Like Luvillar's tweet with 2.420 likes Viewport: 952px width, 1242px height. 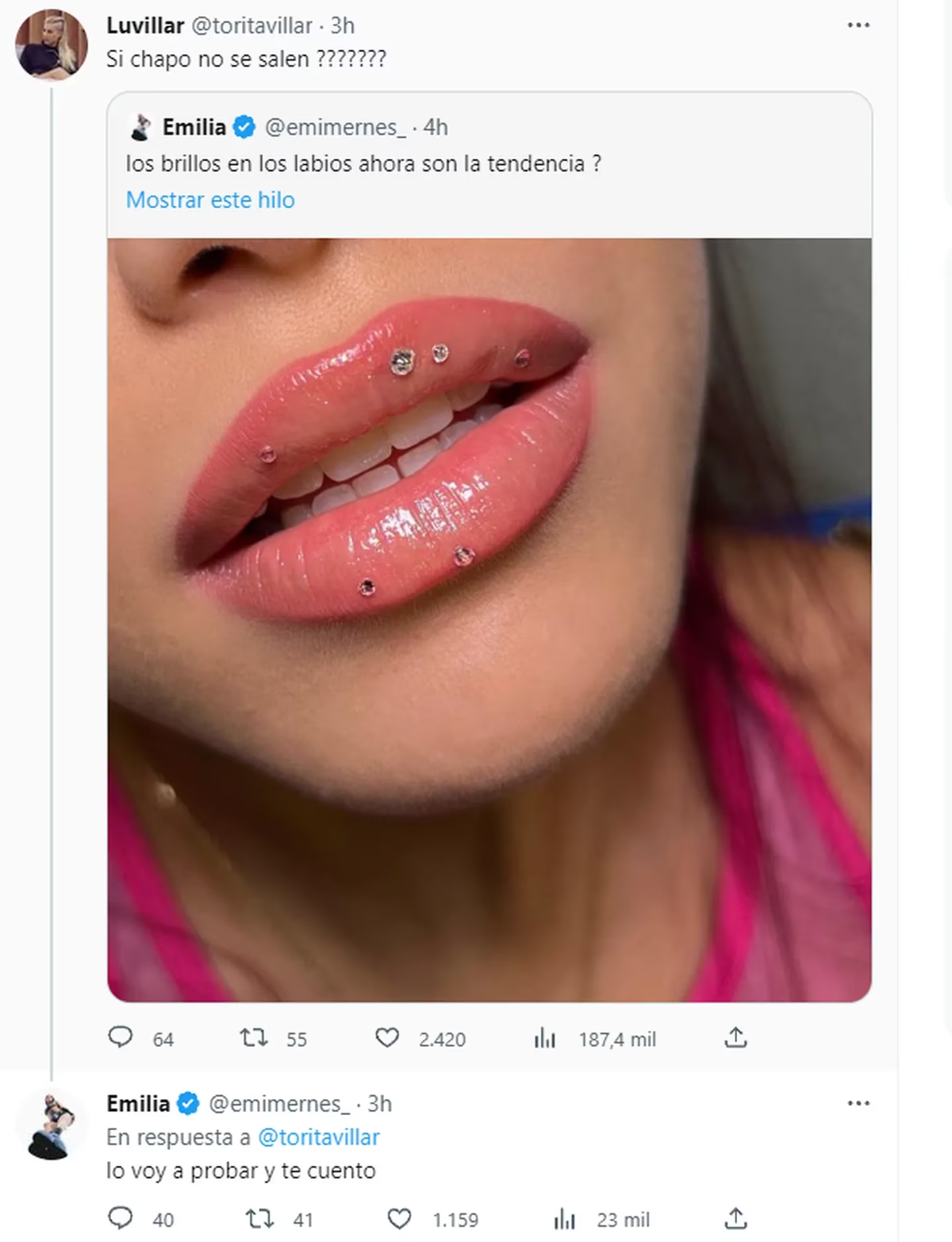click(387, 1038)
